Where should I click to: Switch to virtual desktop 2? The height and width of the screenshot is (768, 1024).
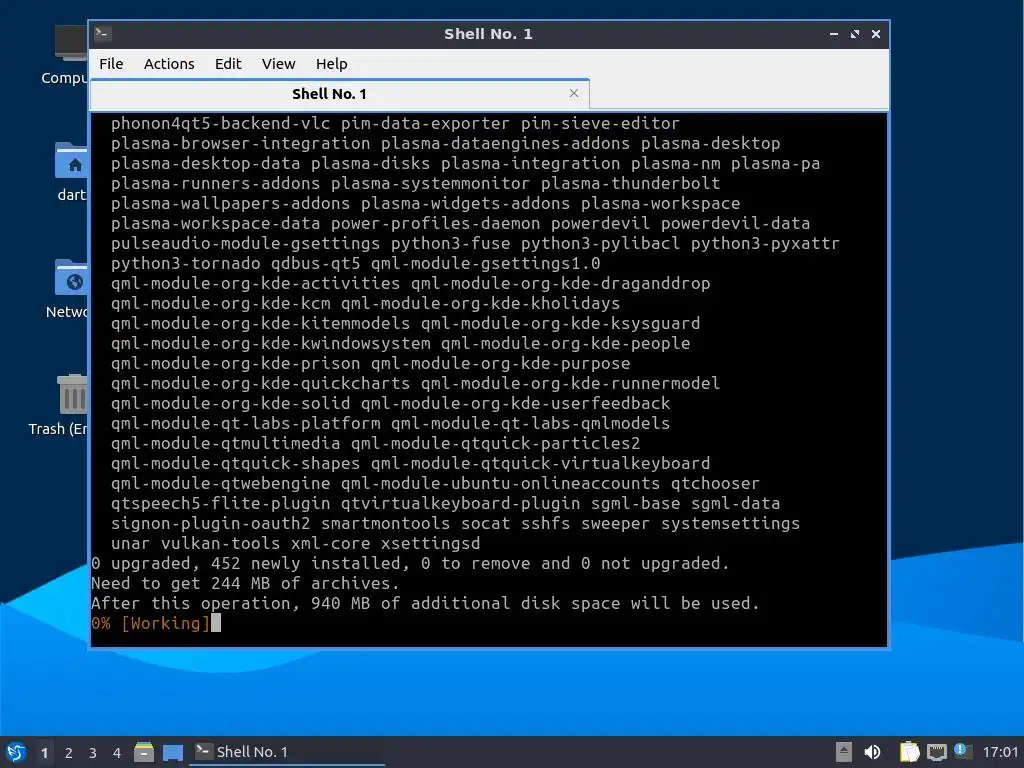click(x=69, y=753)
